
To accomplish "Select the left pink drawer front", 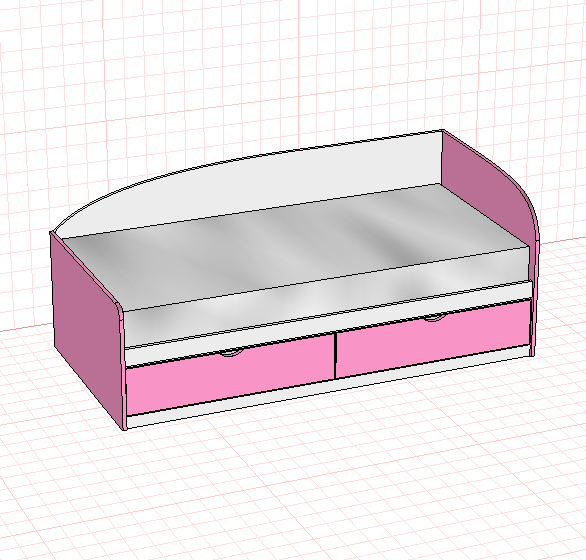I will click(231, 375).
